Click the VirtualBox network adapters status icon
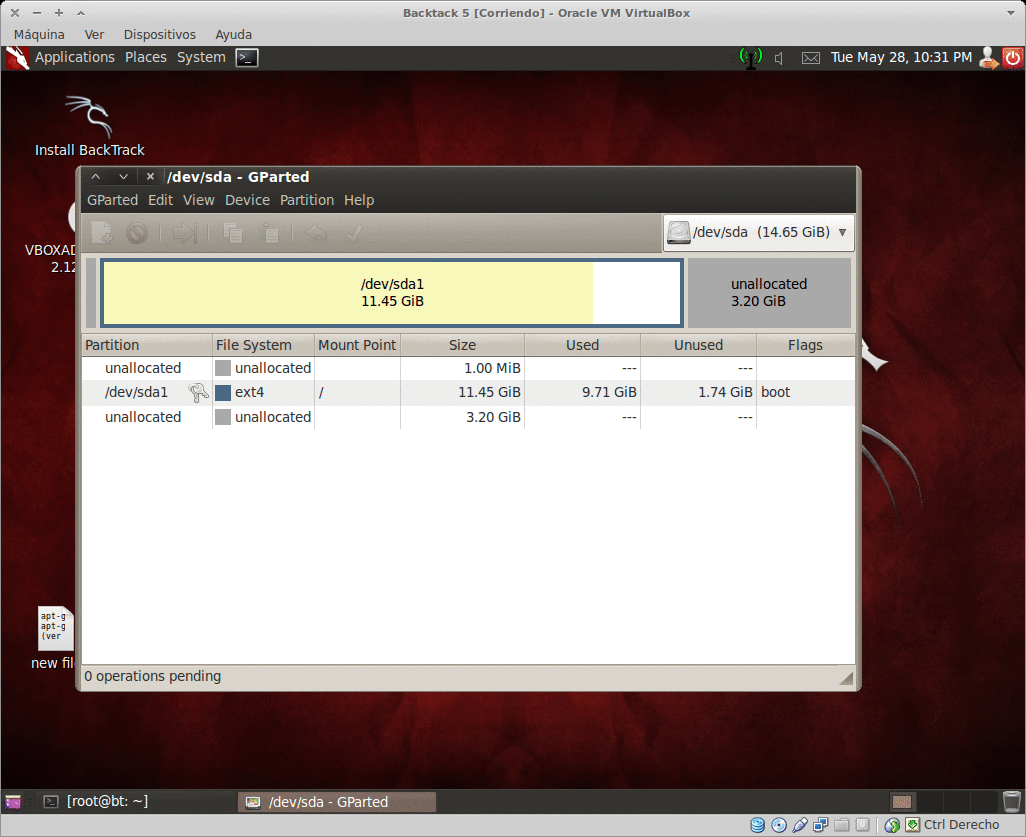The image size is (1026, 837). point(821,825)
